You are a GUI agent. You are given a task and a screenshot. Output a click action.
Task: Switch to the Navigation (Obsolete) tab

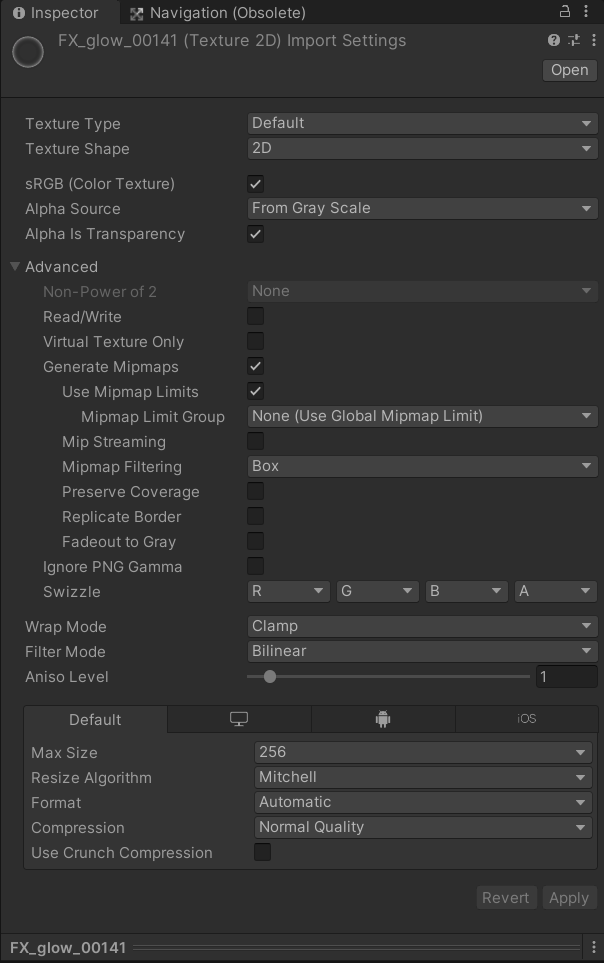[217, 13]
